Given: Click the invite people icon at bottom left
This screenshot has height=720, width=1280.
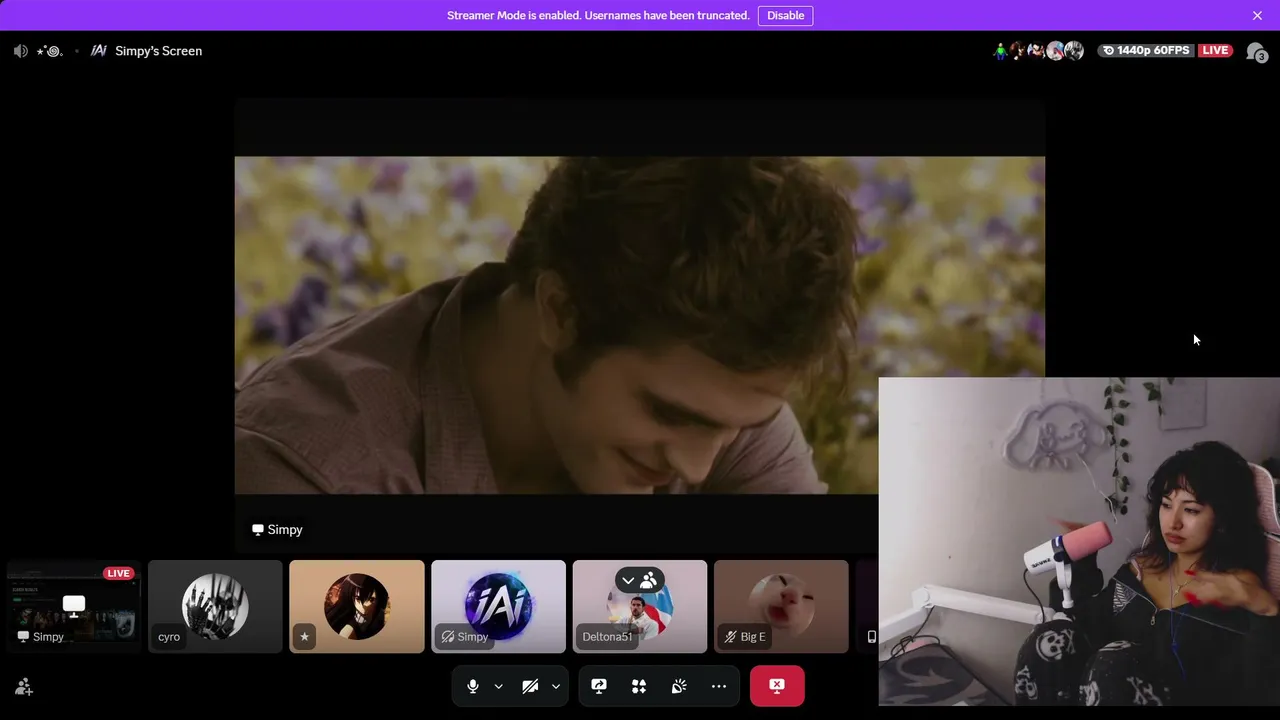Looking at the screenshot, I should tap(24, 687).
